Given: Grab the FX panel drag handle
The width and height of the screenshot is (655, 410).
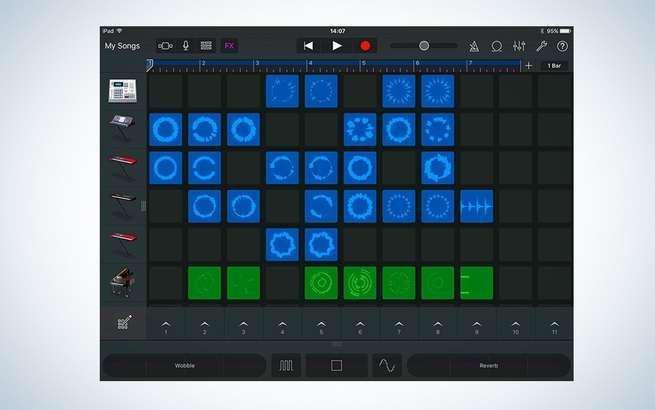Looking at the screenshot, I should coord(337,345).
